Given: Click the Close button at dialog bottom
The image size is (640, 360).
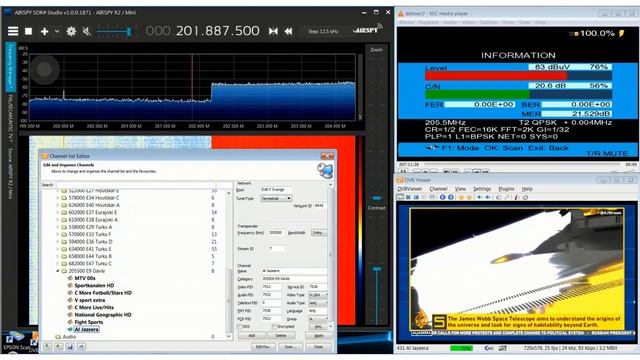Looking at the screenshot, I should click(x=318, y=347).
